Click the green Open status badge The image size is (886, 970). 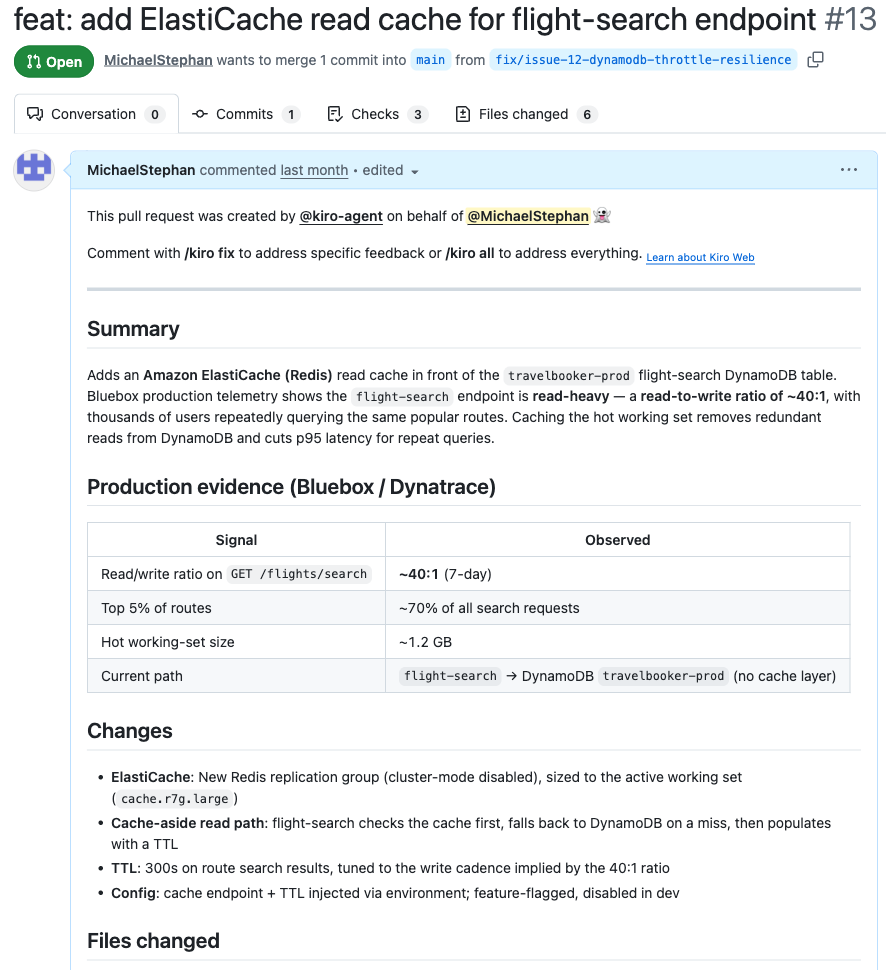54,61
